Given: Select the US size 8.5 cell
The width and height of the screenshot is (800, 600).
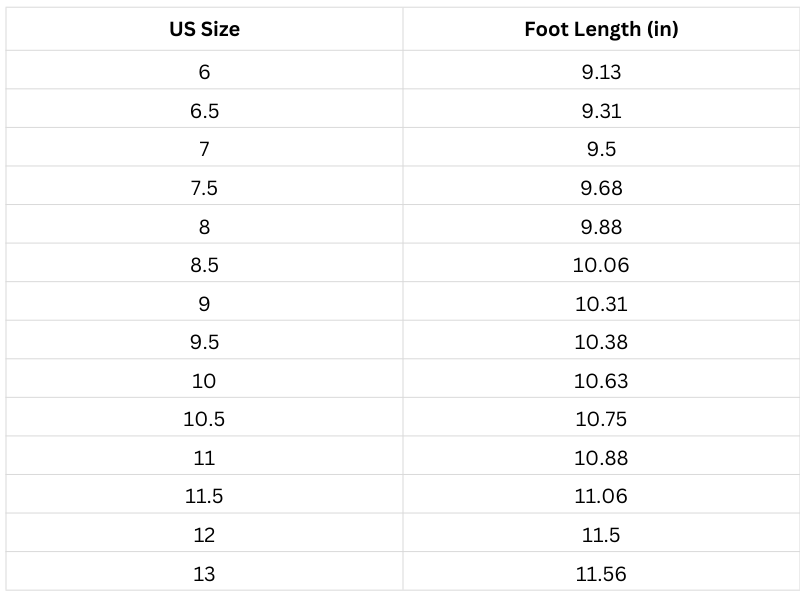Looking at the screenshot, I should (x=204, y=265).
